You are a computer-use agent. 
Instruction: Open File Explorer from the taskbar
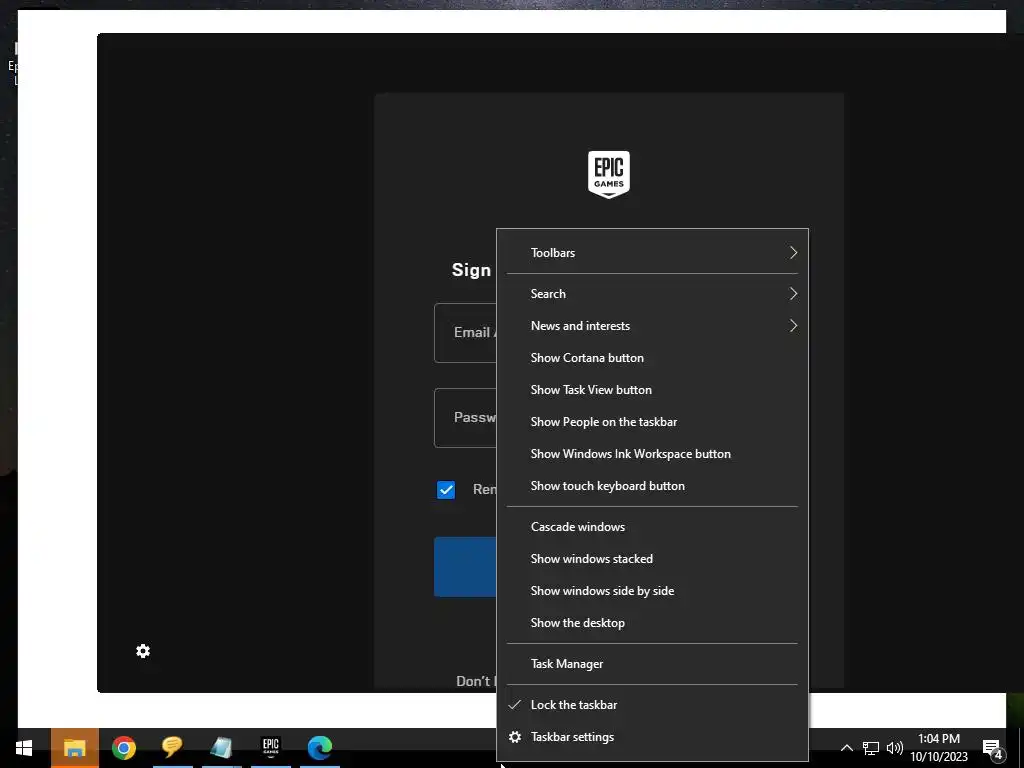click(74, 748)
